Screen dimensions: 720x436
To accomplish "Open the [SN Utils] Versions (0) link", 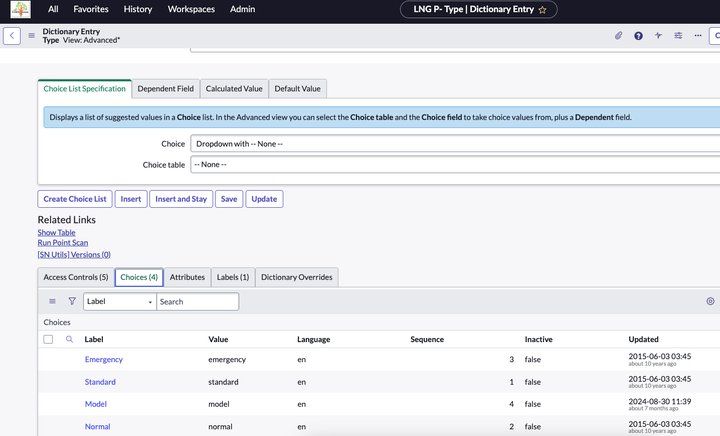I will pyautogui.click(x=74, y=255).
